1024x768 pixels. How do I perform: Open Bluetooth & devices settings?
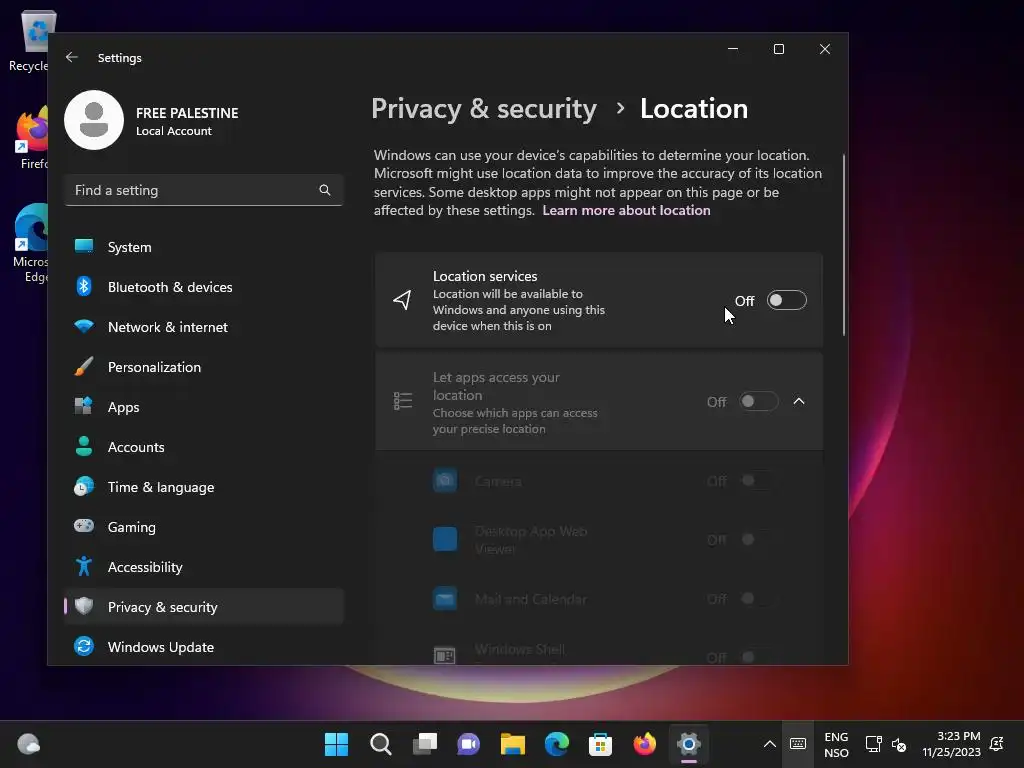click(x=204, y=287)
